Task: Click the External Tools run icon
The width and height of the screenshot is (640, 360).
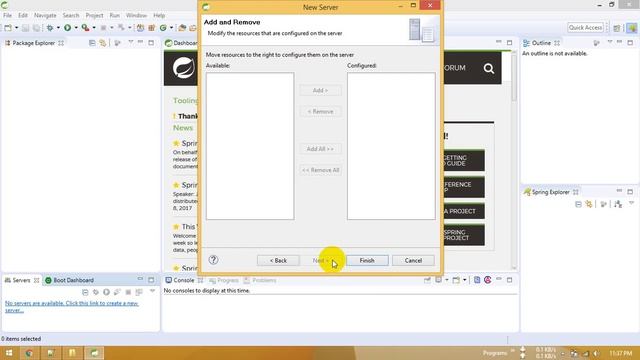Action: (x=85, y=28)
